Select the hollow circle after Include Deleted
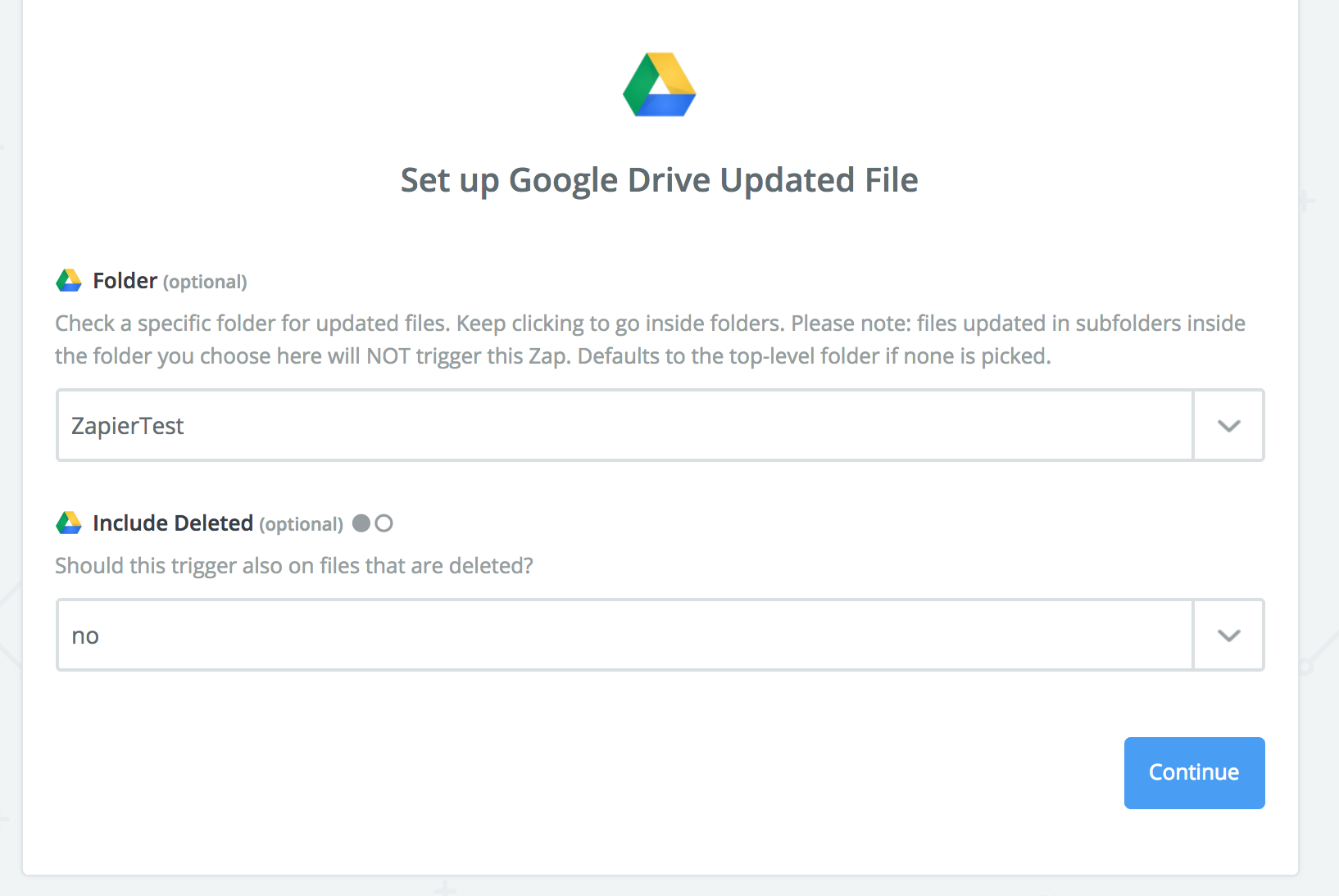Viewport: 1339px width, 896px height. [x=384, y=523]
